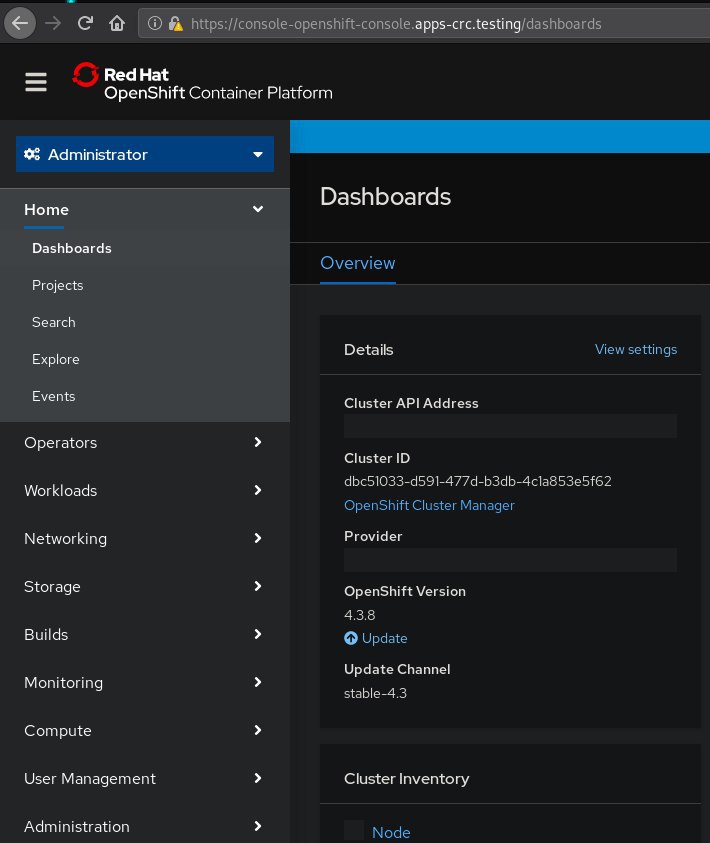Click the View settings link

636,349
